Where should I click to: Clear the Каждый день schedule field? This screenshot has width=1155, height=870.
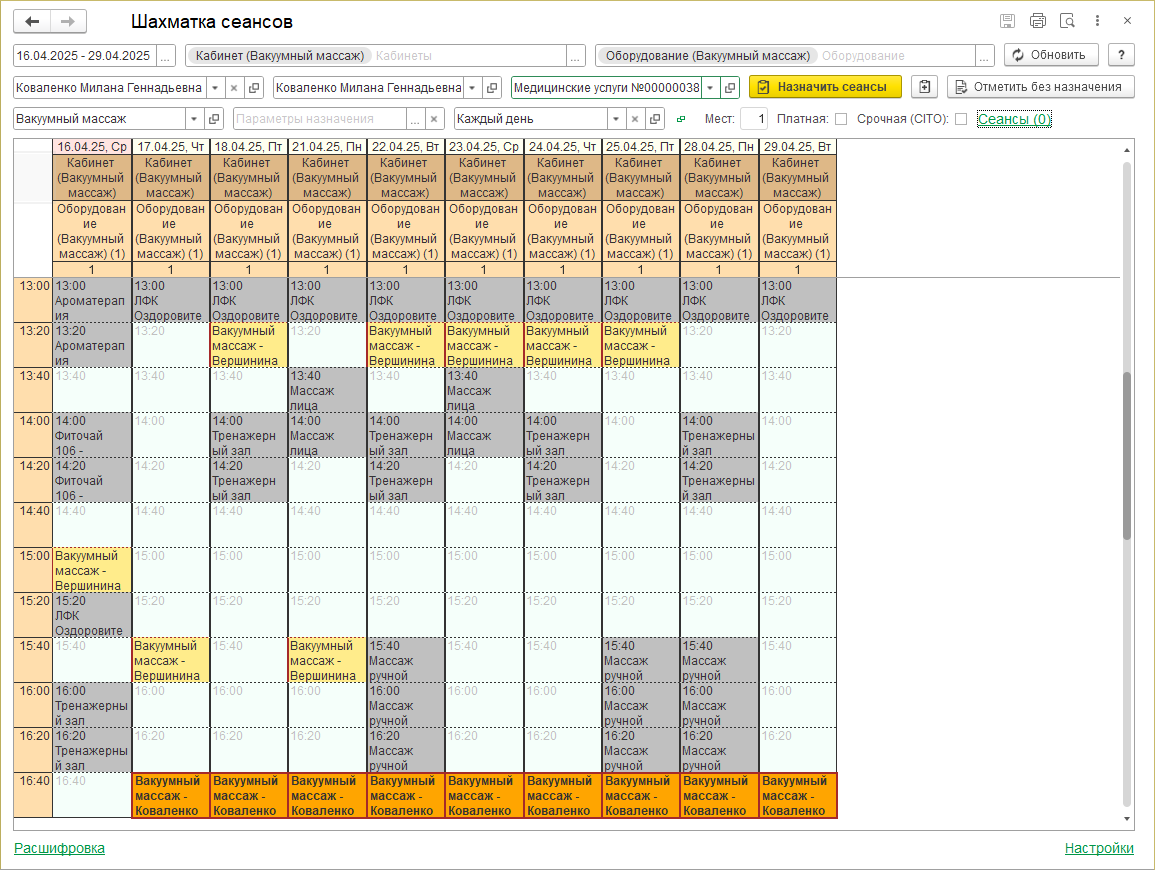click(635, 119)
